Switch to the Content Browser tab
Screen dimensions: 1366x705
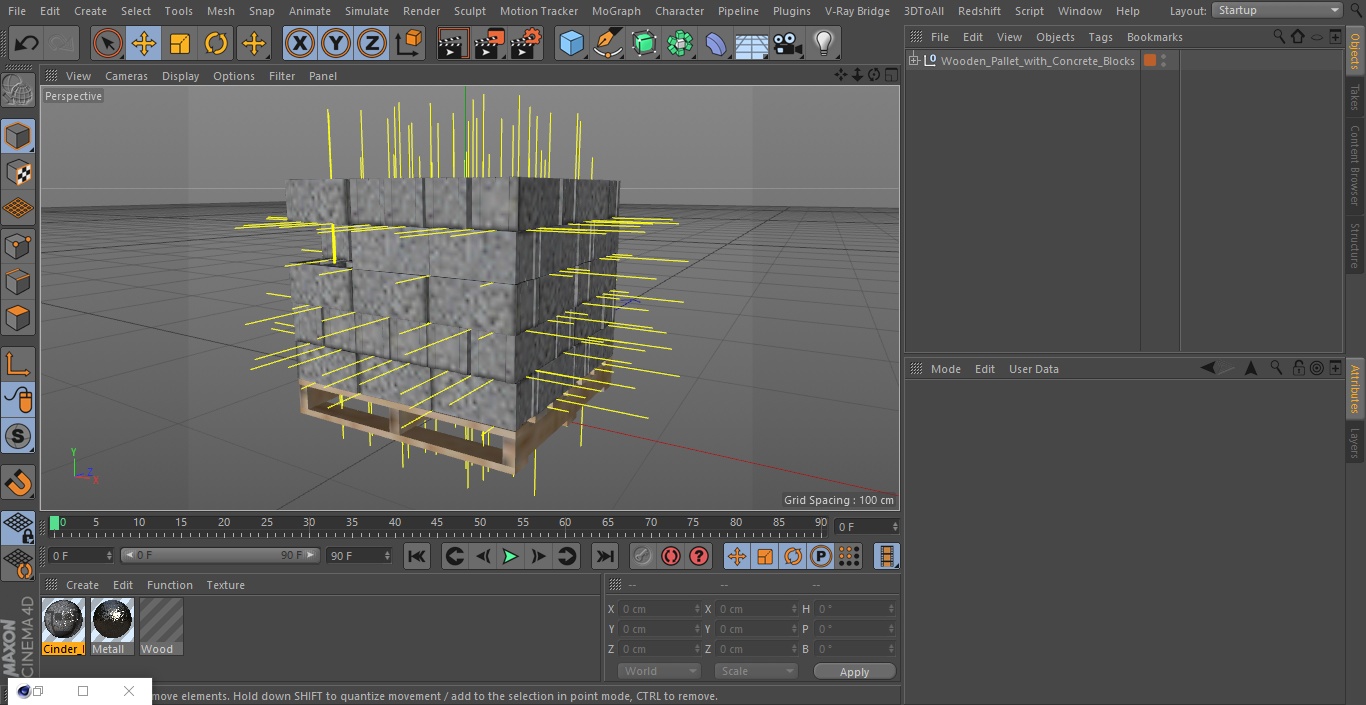1355,165
